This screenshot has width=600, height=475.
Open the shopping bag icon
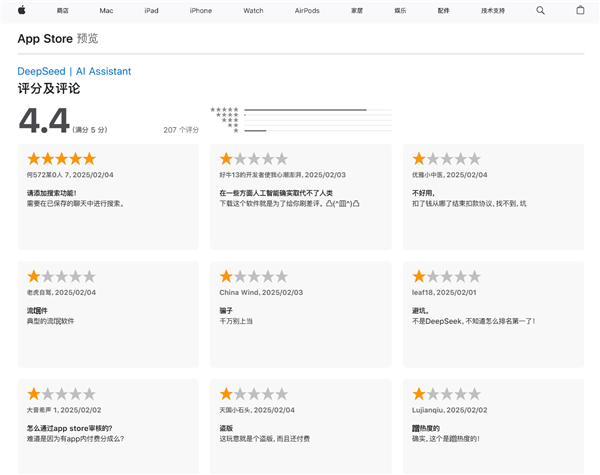580,10
